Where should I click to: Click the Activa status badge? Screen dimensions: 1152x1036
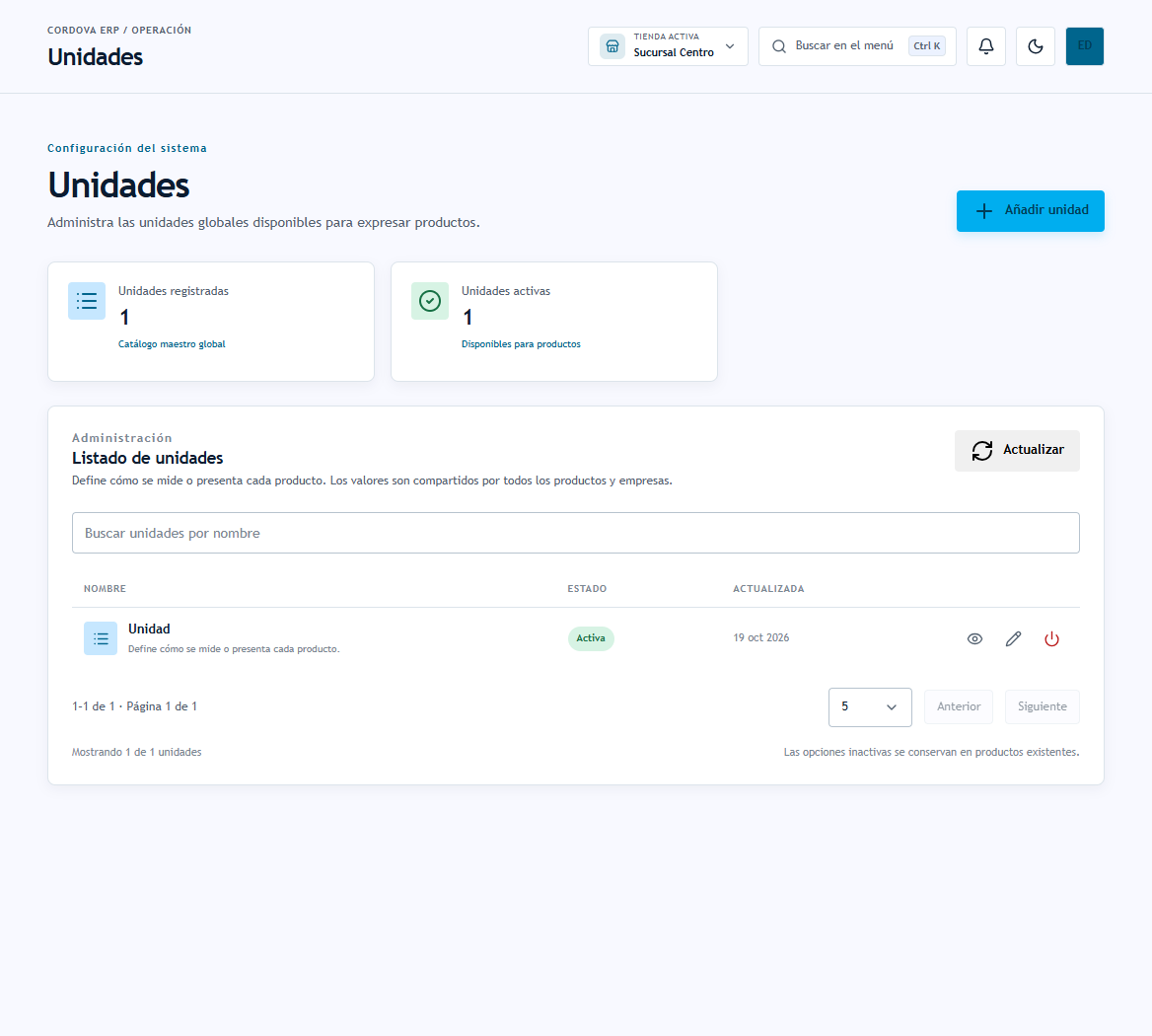point(591,638)
